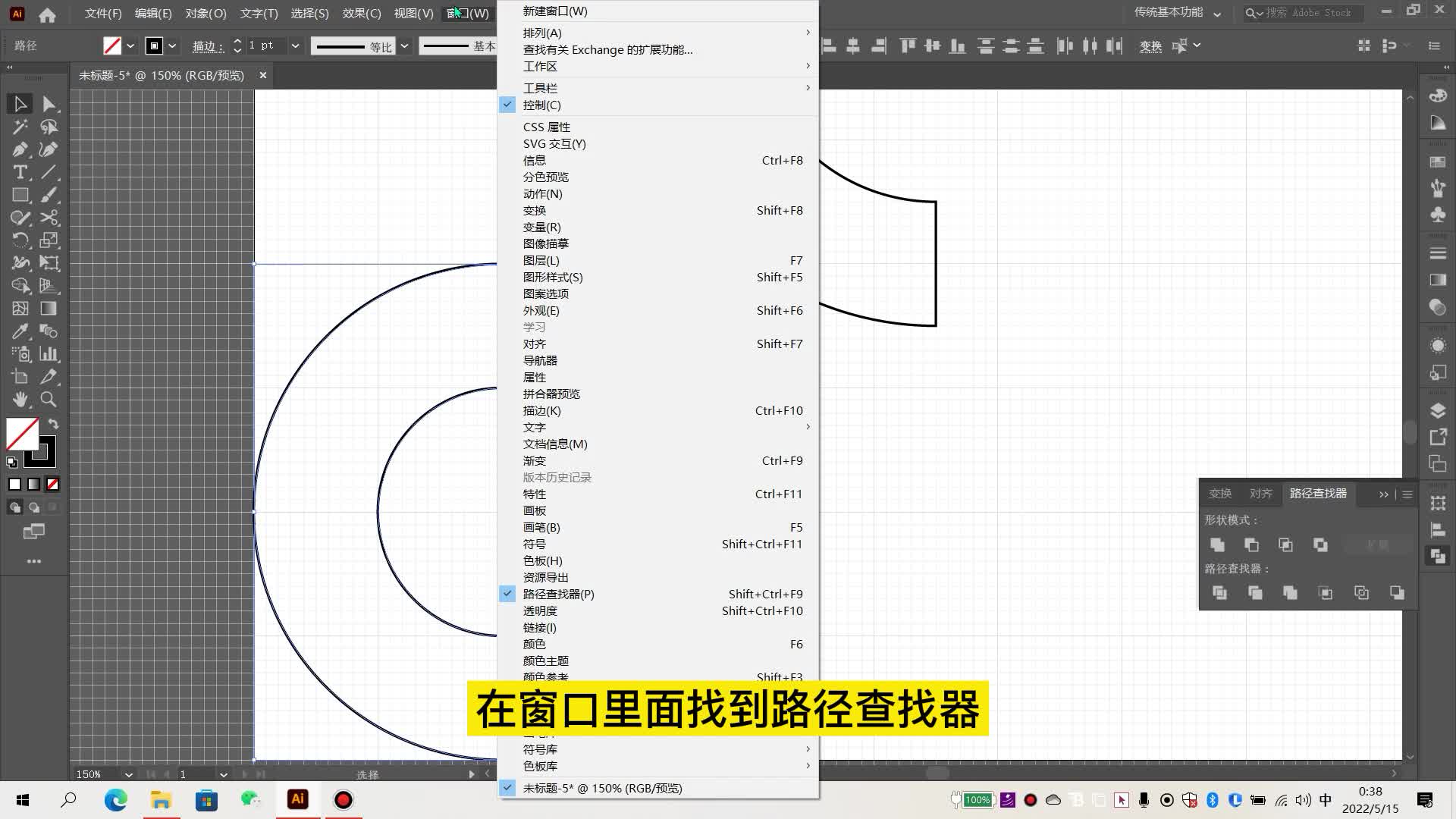Select the Eyedropper tool
This screenshot has width=1456, height=819.
pyautogui.click(x=20, y=331)
